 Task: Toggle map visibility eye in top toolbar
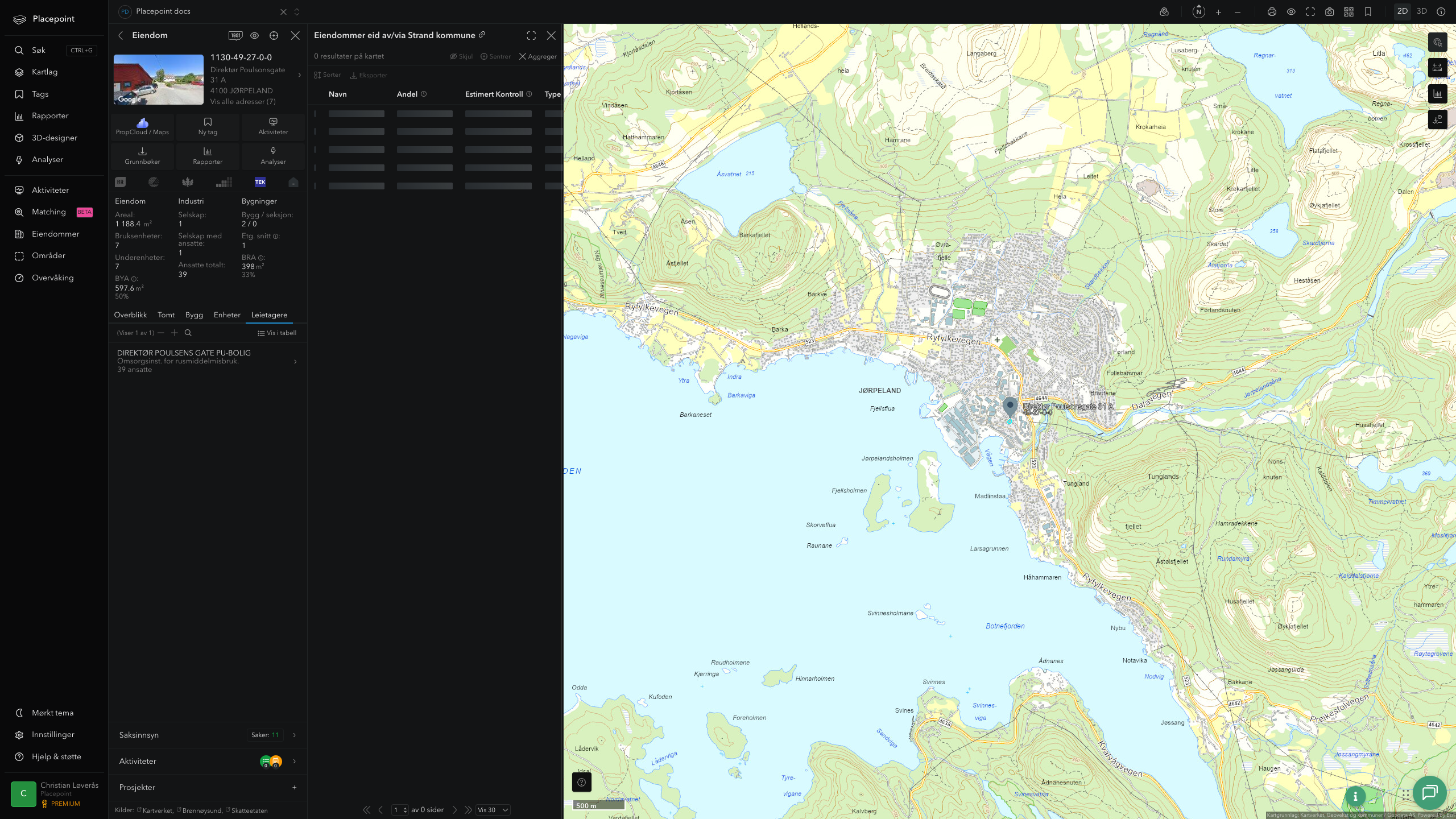tap(1291, 12)
